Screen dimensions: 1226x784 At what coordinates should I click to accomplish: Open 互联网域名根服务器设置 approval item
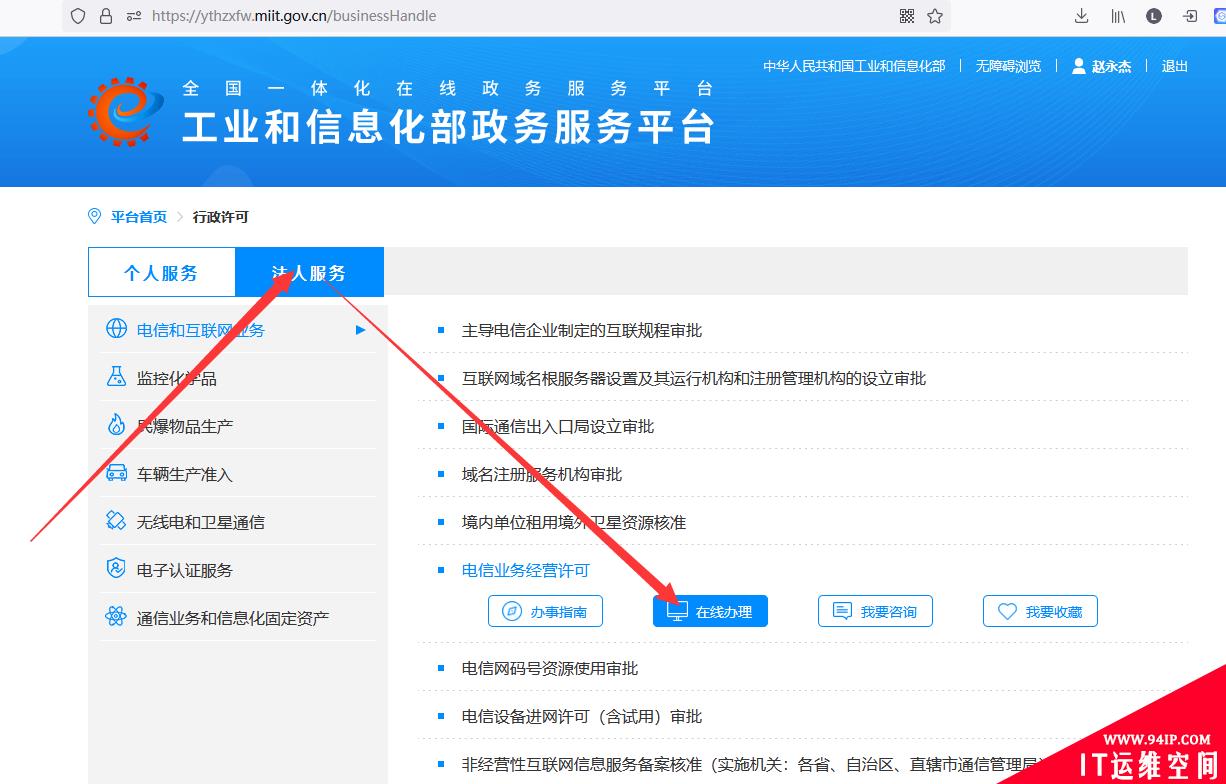pos(694,378)
